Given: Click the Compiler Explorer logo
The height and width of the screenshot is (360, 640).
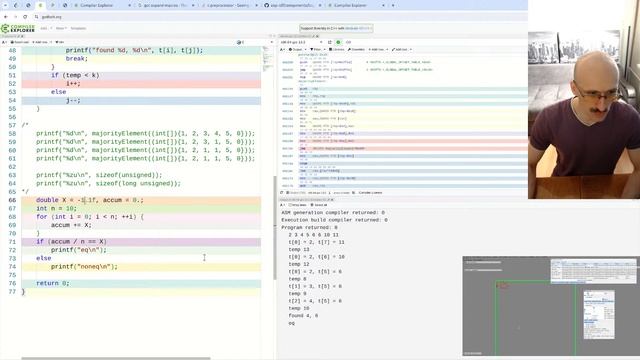Looking at the screenshot, I should (x=18, y=28).
